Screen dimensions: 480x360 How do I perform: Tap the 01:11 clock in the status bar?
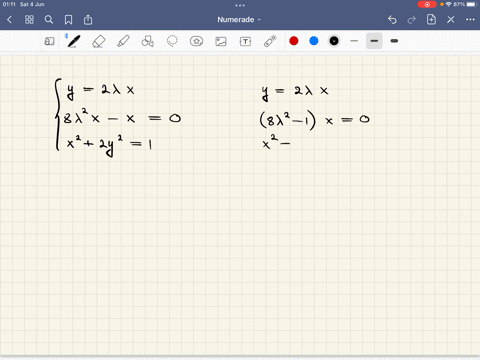click(x=9, y=4)
